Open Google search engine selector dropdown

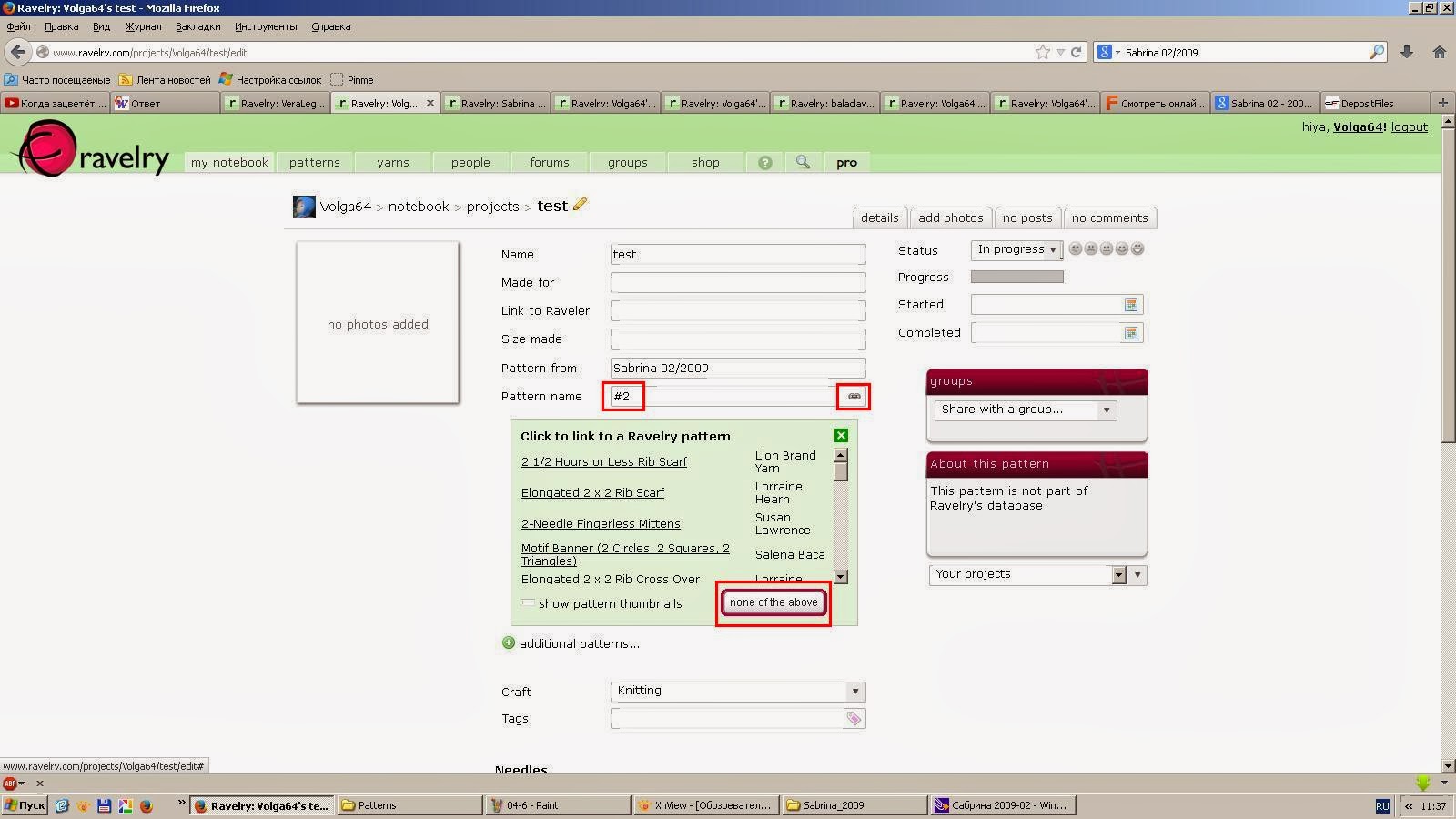[1107, 52]
